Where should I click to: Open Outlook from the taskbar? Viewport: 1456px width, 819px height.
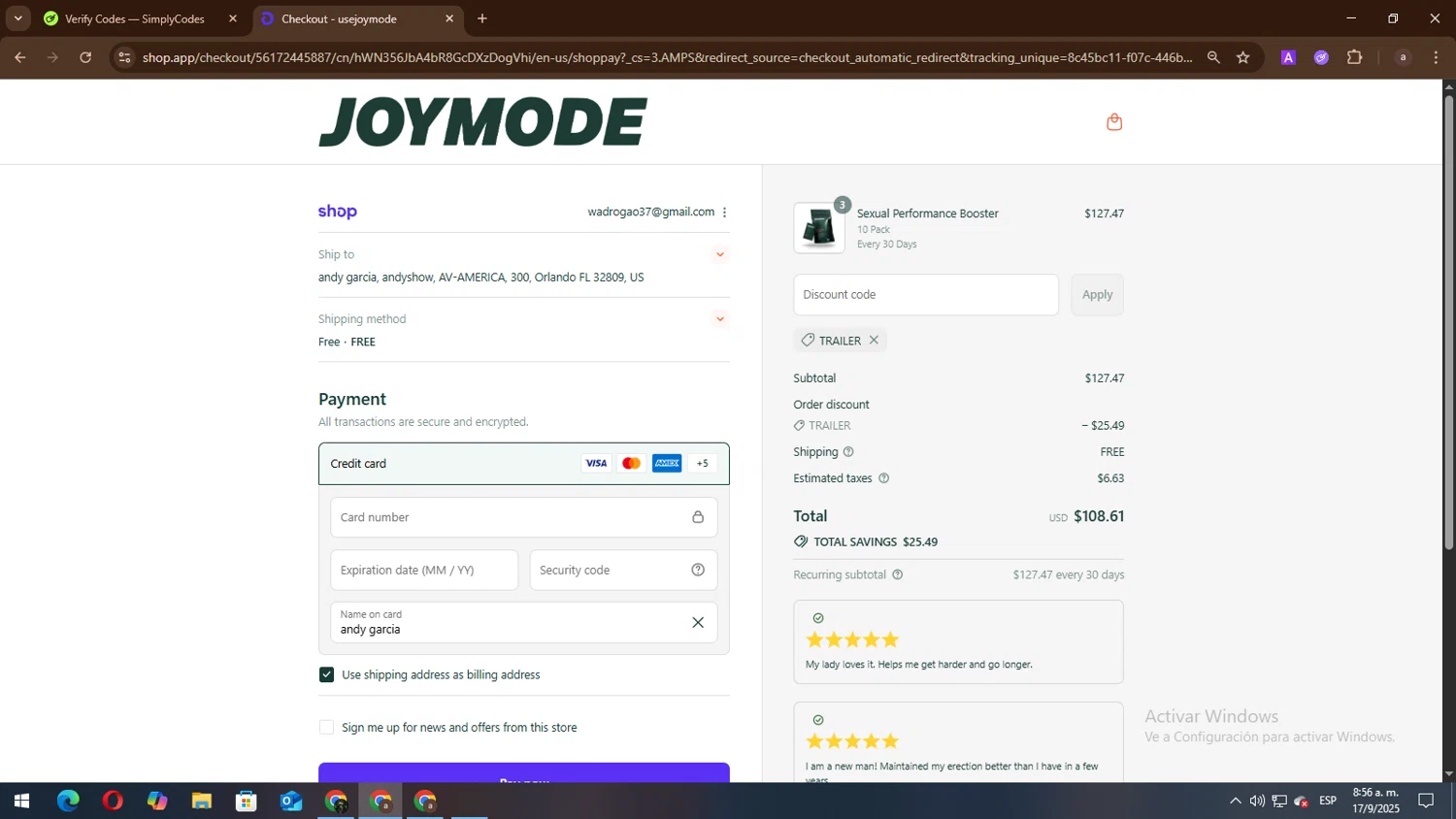tap(291, 802)
